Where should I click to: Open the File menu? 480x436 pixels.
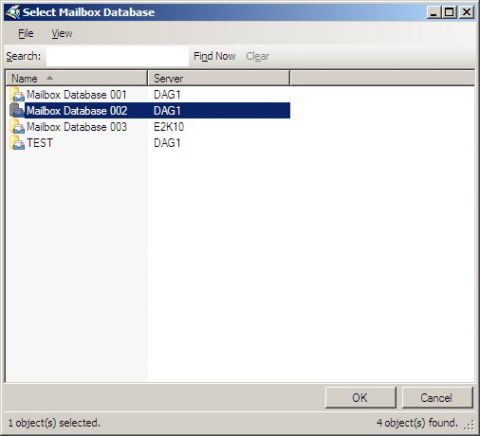tap(26, 33)
